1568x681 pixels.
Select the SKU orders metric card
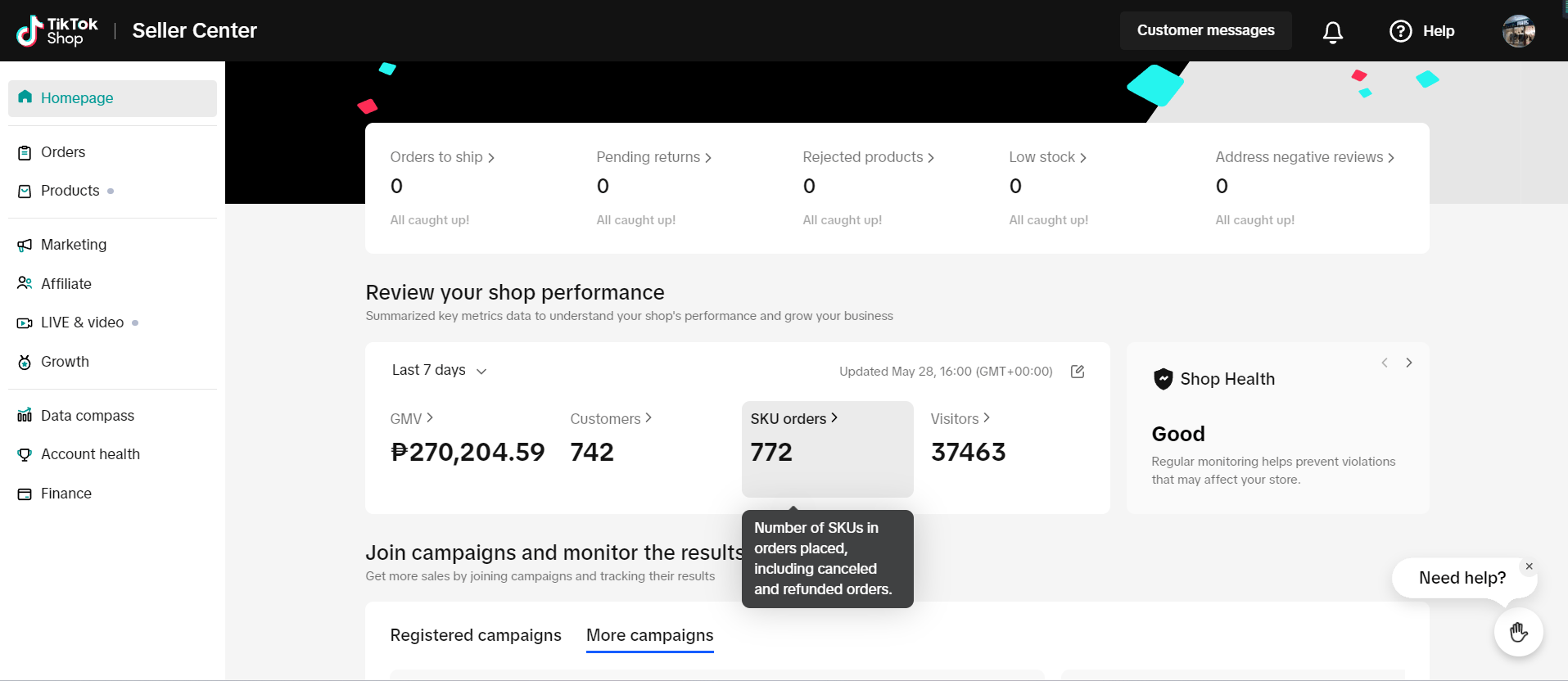pyautogui.click(x=827, y=449)
